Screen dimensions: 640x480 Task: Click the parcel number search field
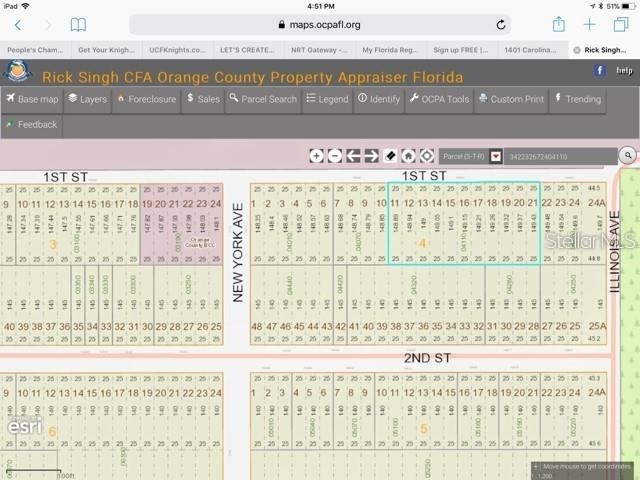click(x=558, y=157)
